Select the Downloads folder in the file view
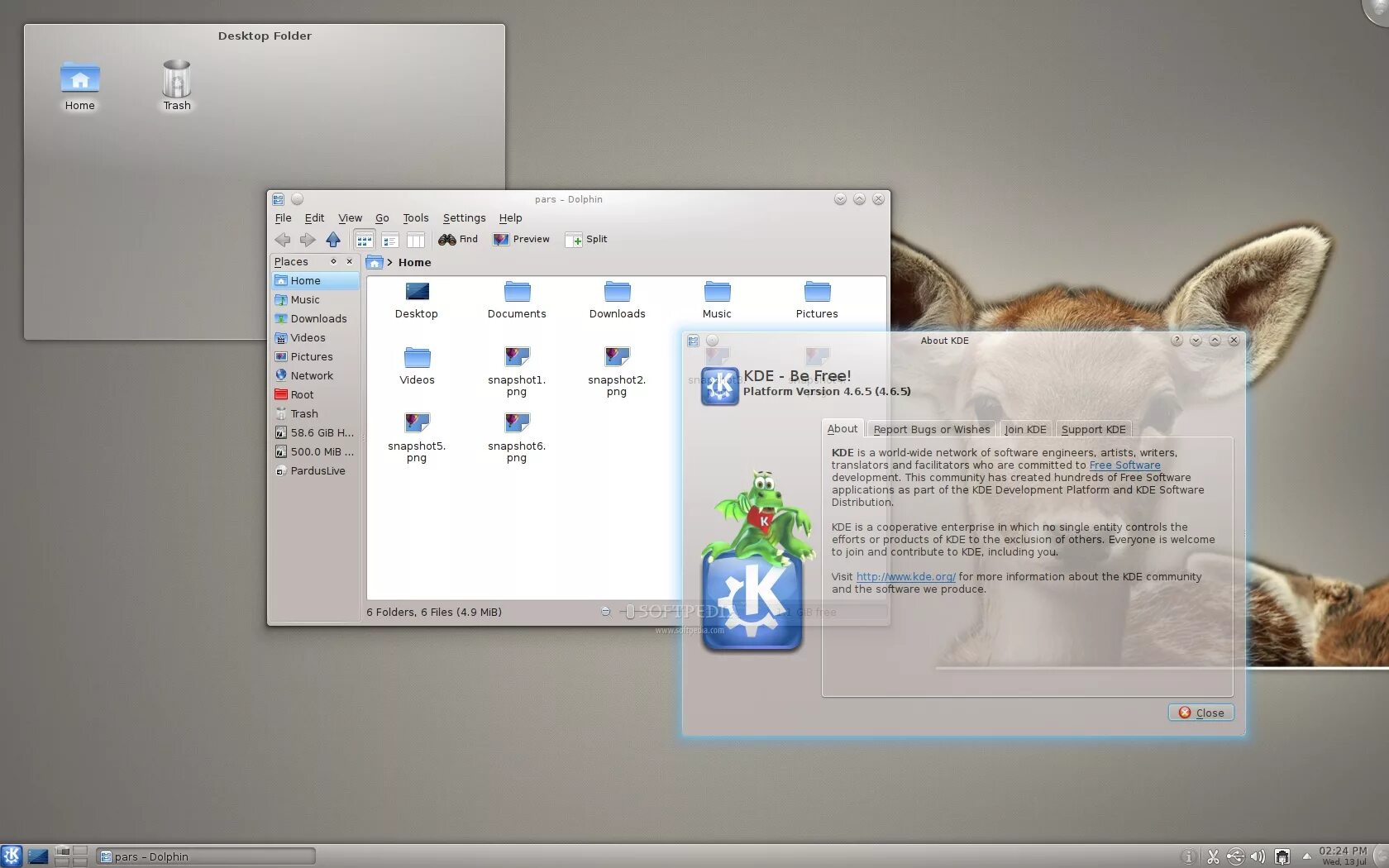The image size is (1389, 868). pyautogui.click(x=617, y=300)
